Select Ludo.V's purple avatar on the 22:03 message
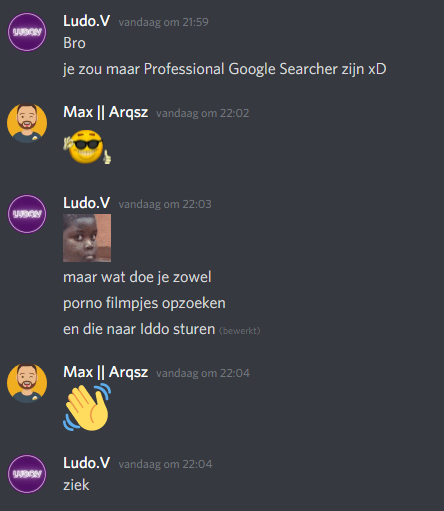Viewport: 444px width, 511px height. tap(27, 214)
